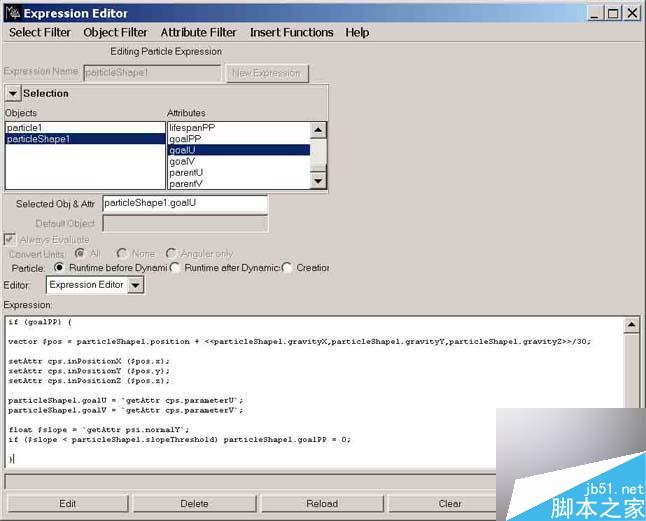Image resolution: width=646 pixels, height=521 pixels.
Task: Select Convert Units All radio button
Action: (x=80, y=253)
